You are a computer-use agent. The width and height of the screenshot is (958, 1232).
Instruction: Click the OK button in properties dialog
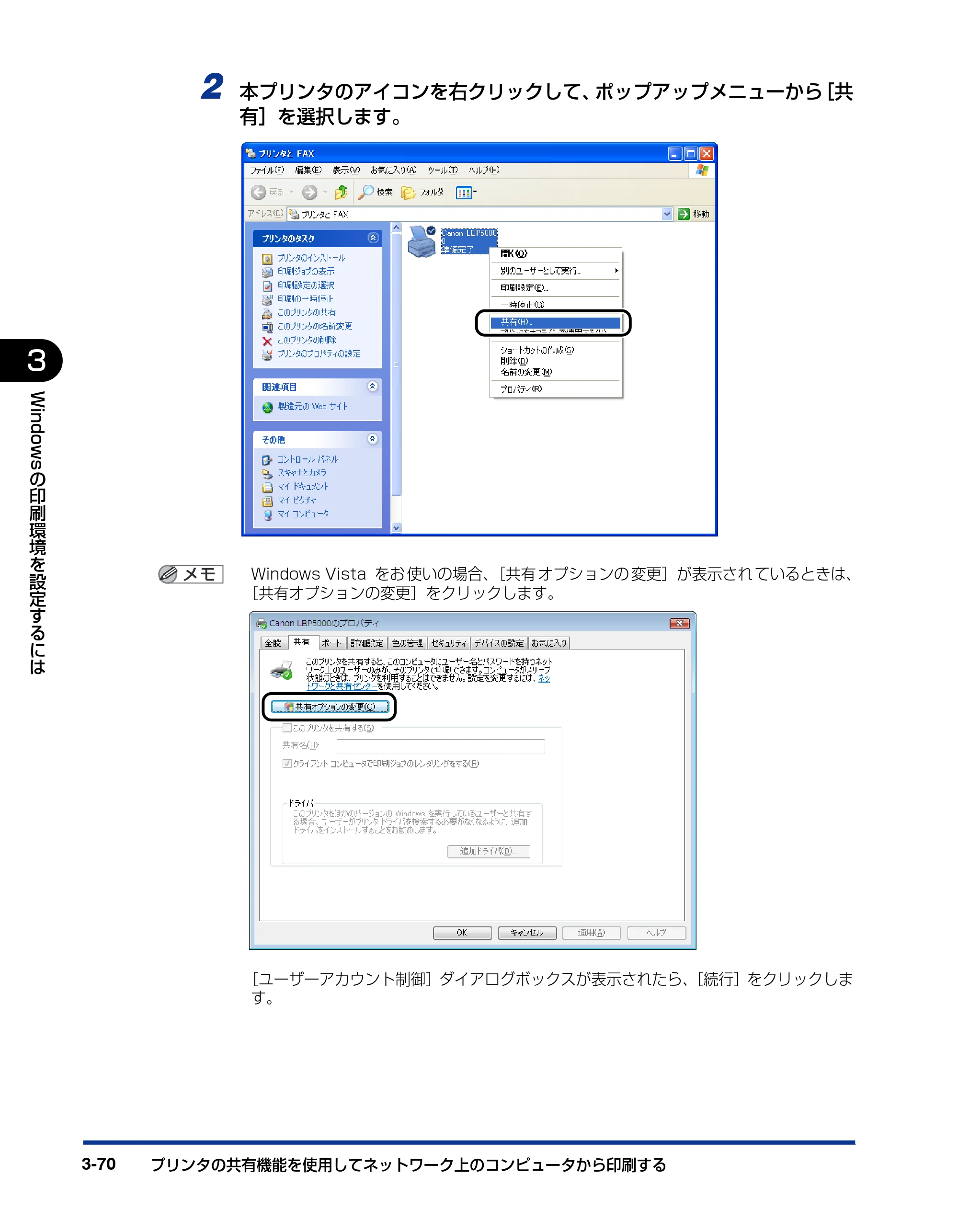pos(462,933)
